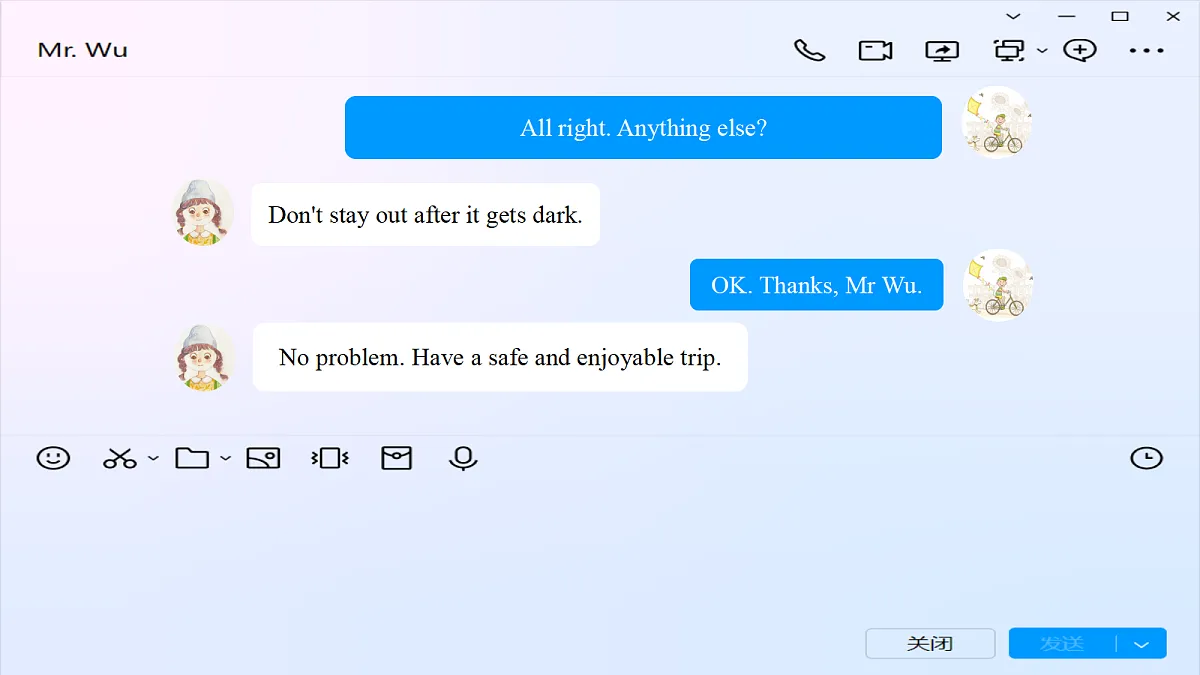This screenshot has height=675, width=1200.
Task: Open screen sharing icon
Action: pyautogui.click(x=942, y=50)
